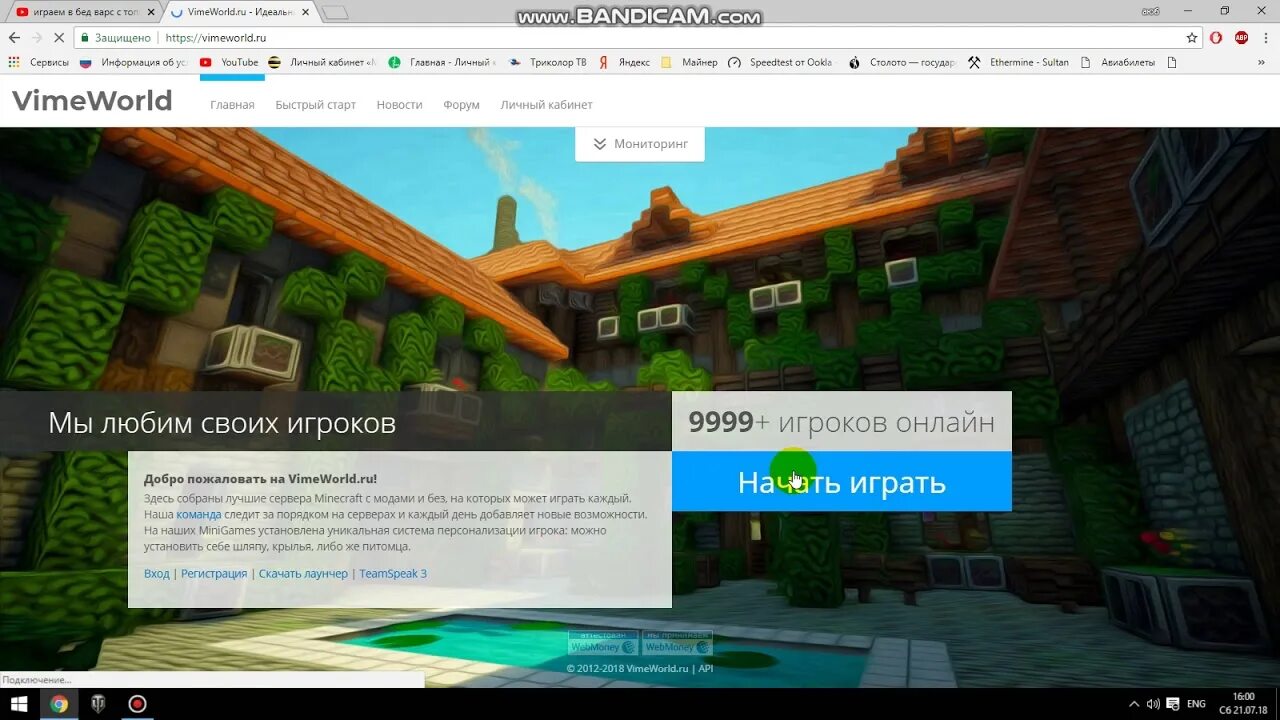Screen dimensions: 1280x720
Task: Open a new browser tab
Action: pyautogui.click(x=335, y=12)
